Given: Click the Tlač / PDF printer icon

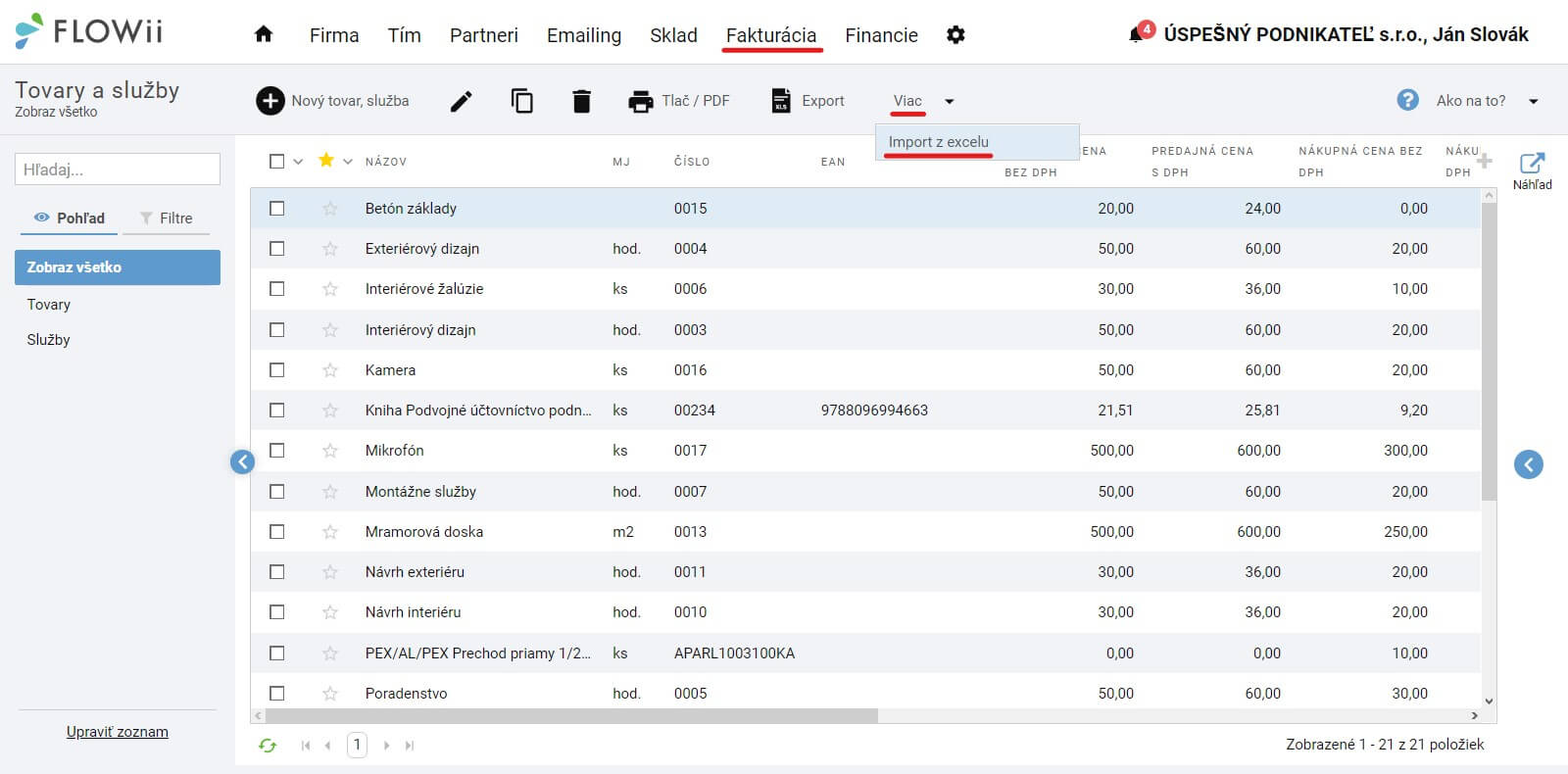Looking at the screenshot, I should pyautogui.click(x=641, y=100).
